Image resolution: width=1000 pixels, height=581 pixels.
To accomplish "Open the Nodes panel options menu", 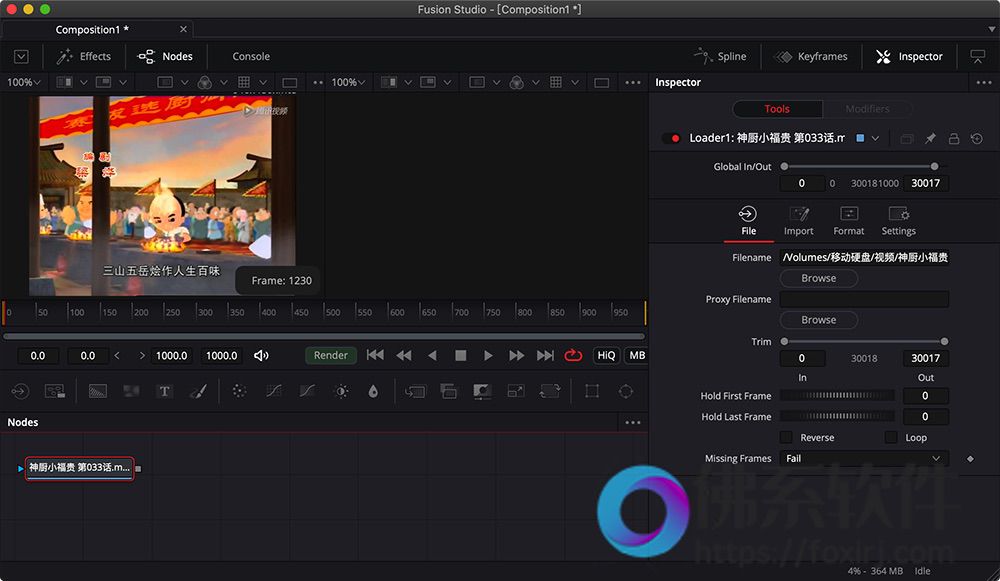I will coord(633,422).
